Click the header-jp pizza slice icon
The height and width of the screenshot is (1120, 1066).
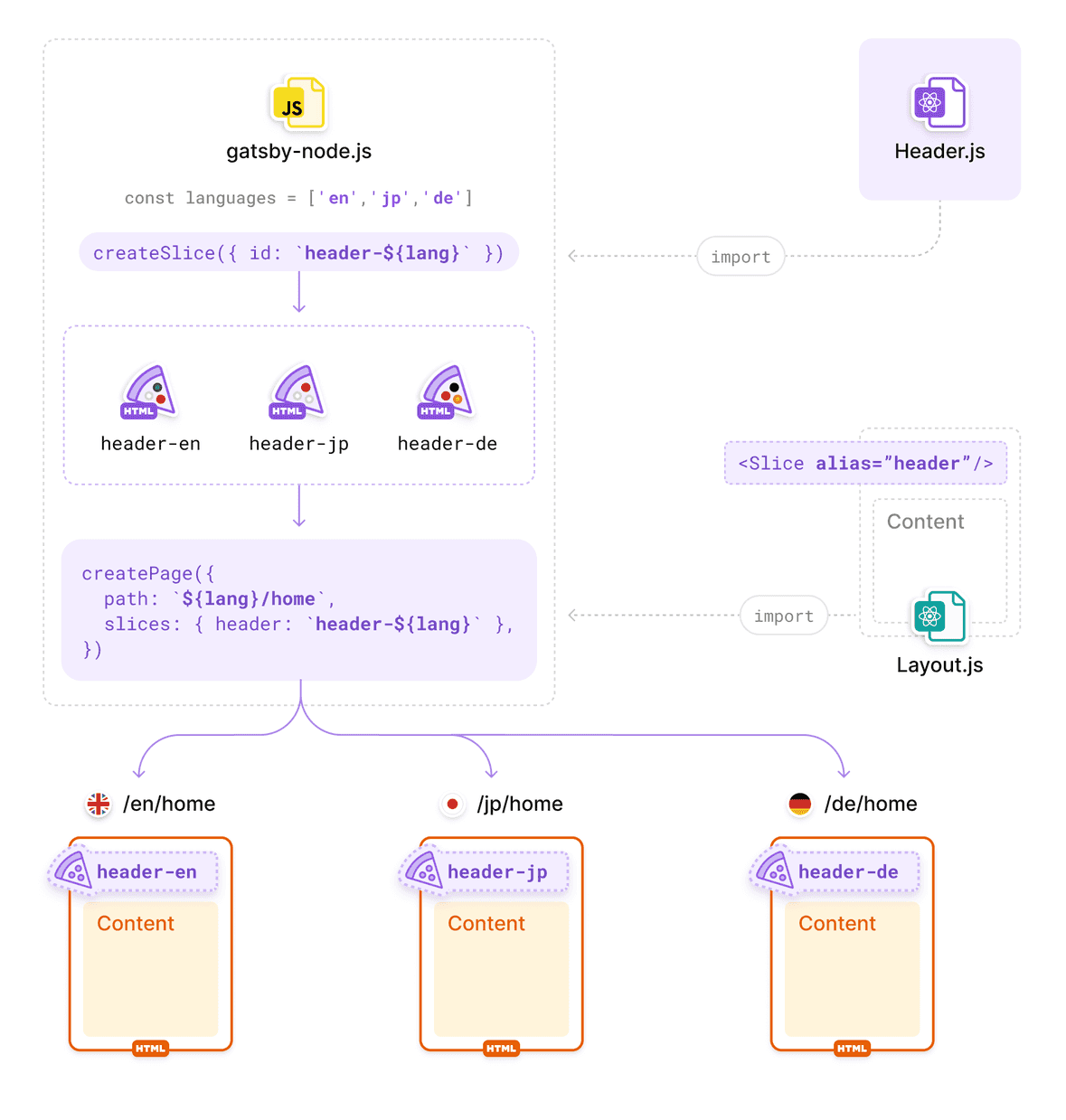pyautogui.click(x=297, y=392)
